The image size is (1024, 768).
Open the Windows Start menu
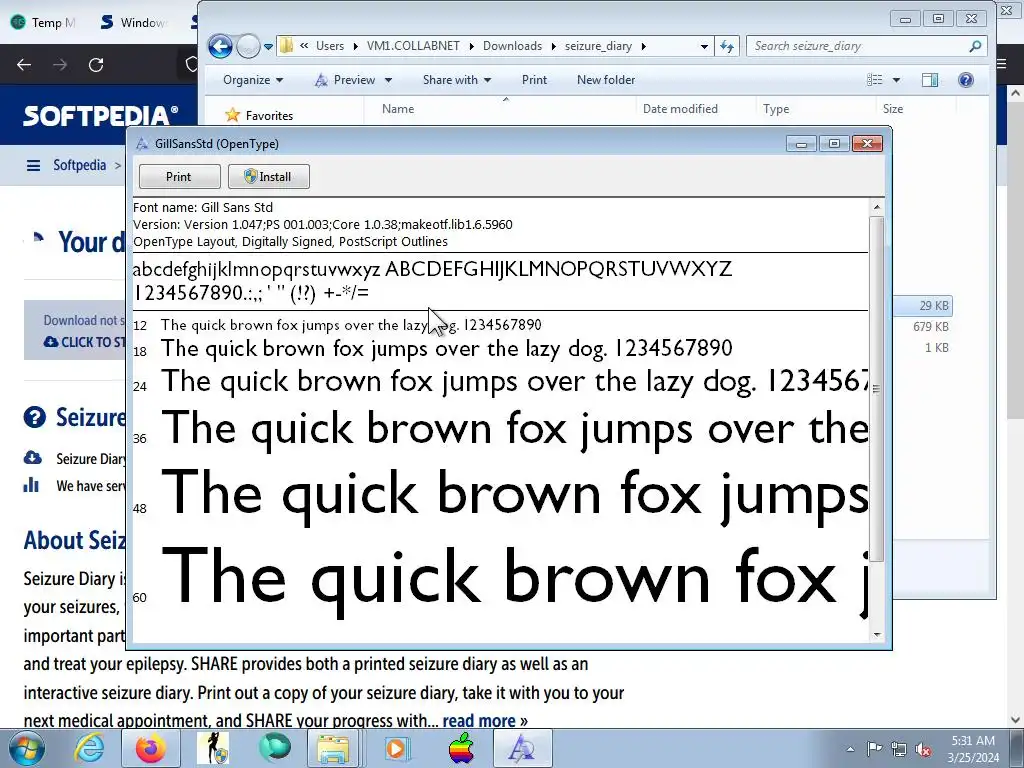click(27, 748)
